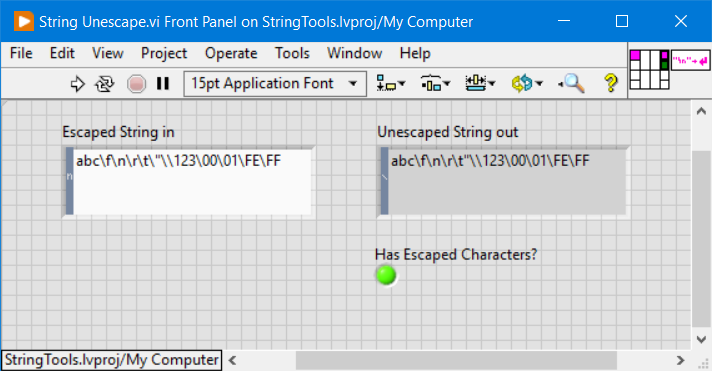
Task: Show Context Help with question mark
Action: click(611, 84)
